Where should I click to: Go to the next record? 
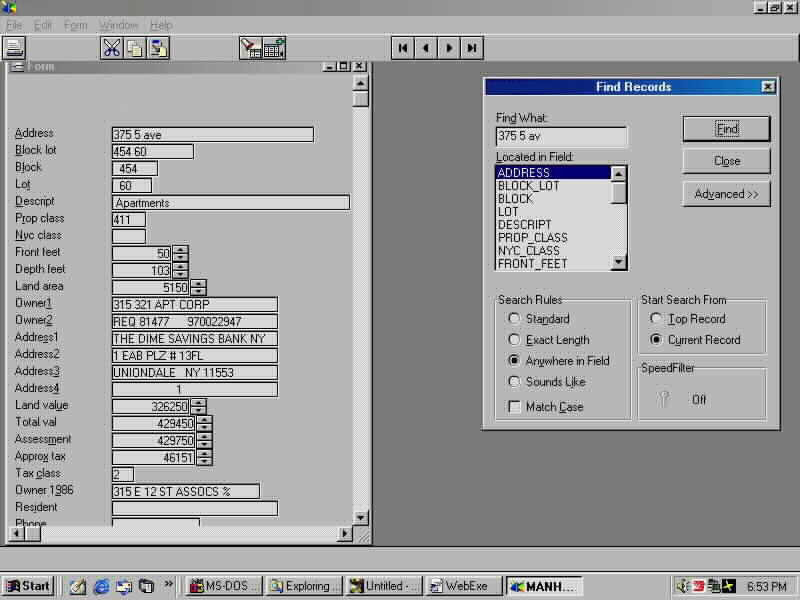click(x=449, y=47)
